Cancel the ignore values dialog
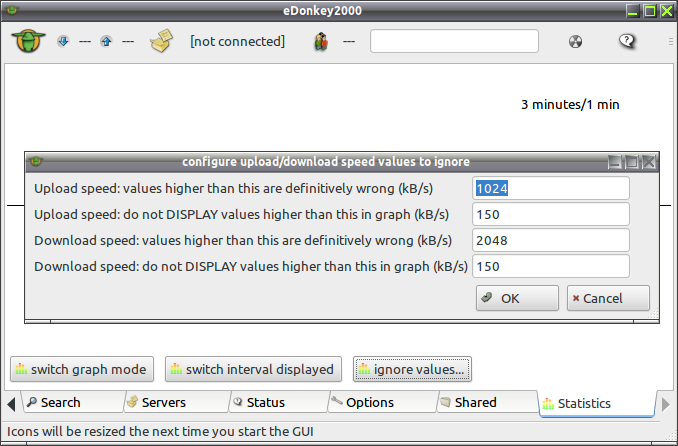 [608, 298]
